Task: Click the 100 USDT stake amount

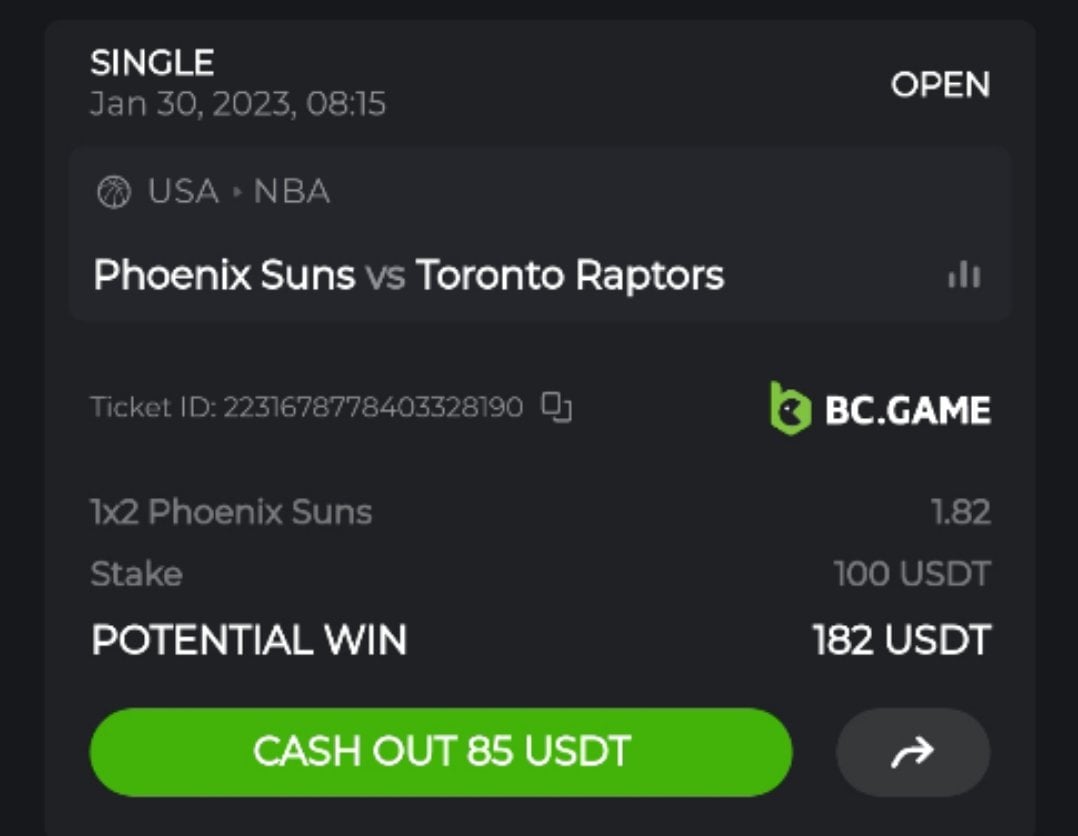Action: (x=911, y=574)
